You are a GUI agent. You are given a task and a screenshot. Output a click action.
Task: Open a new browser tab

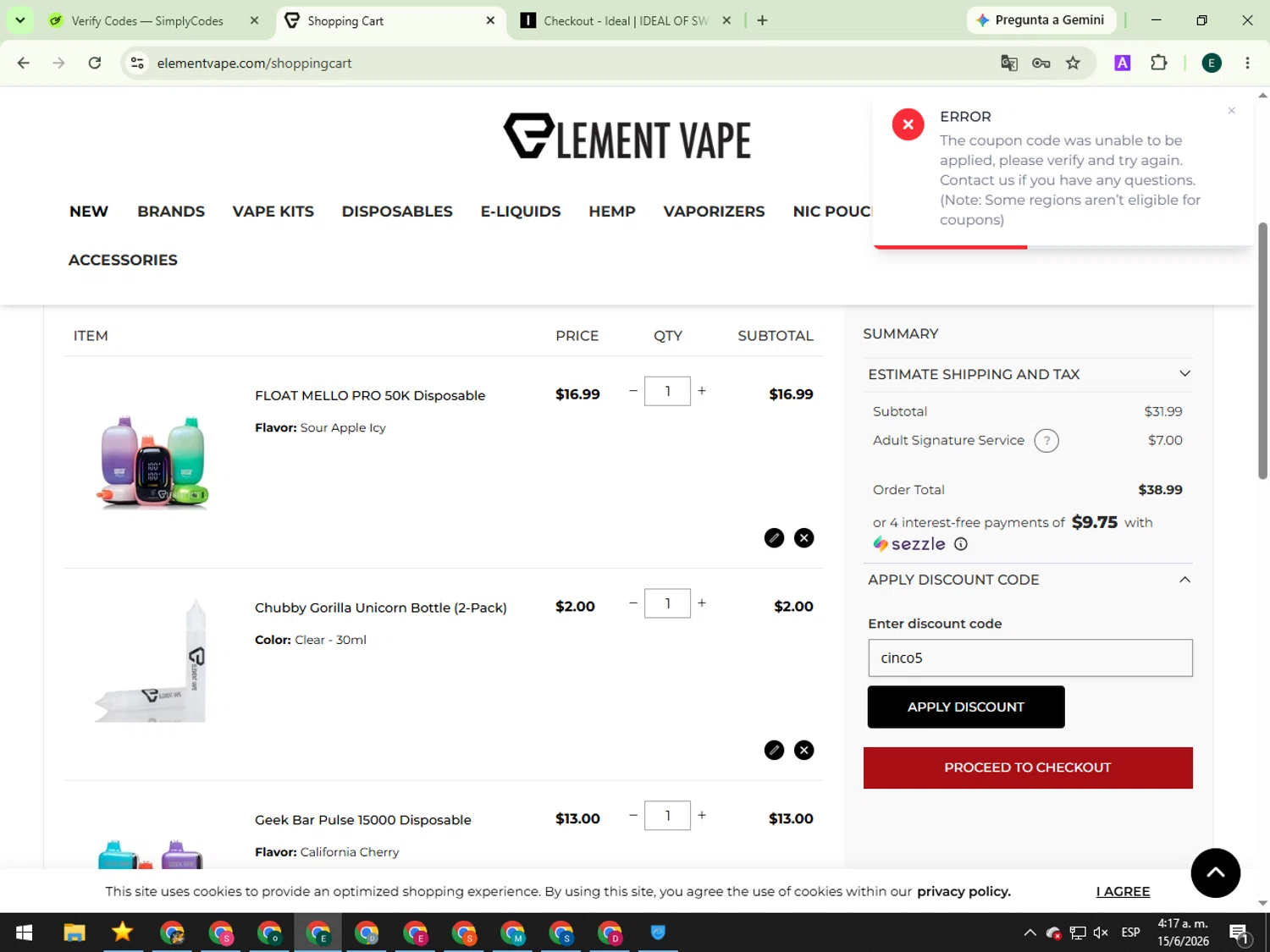(762, 21)
